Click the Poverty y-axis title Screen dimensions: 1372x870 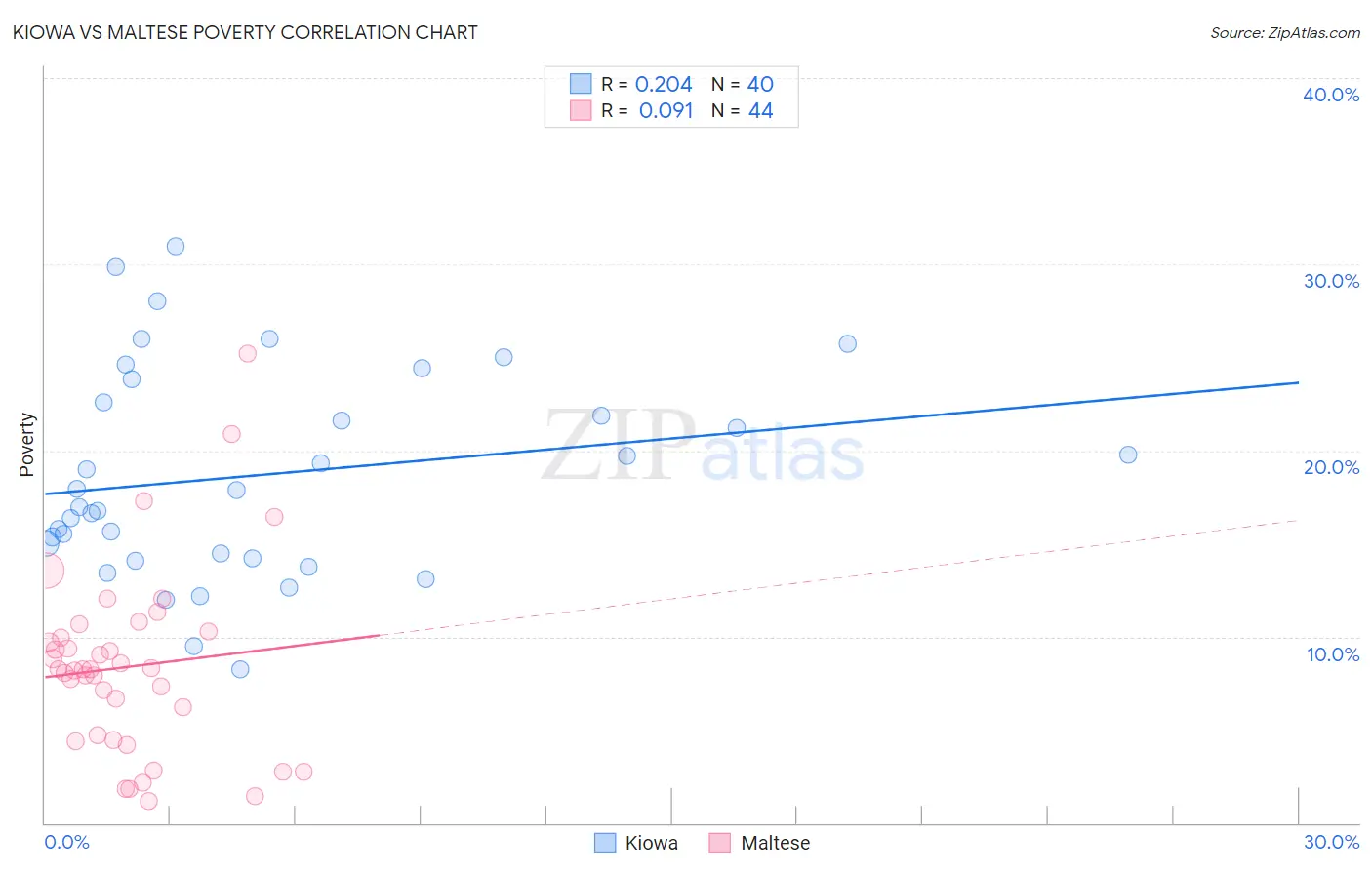[x=26, y=445]
